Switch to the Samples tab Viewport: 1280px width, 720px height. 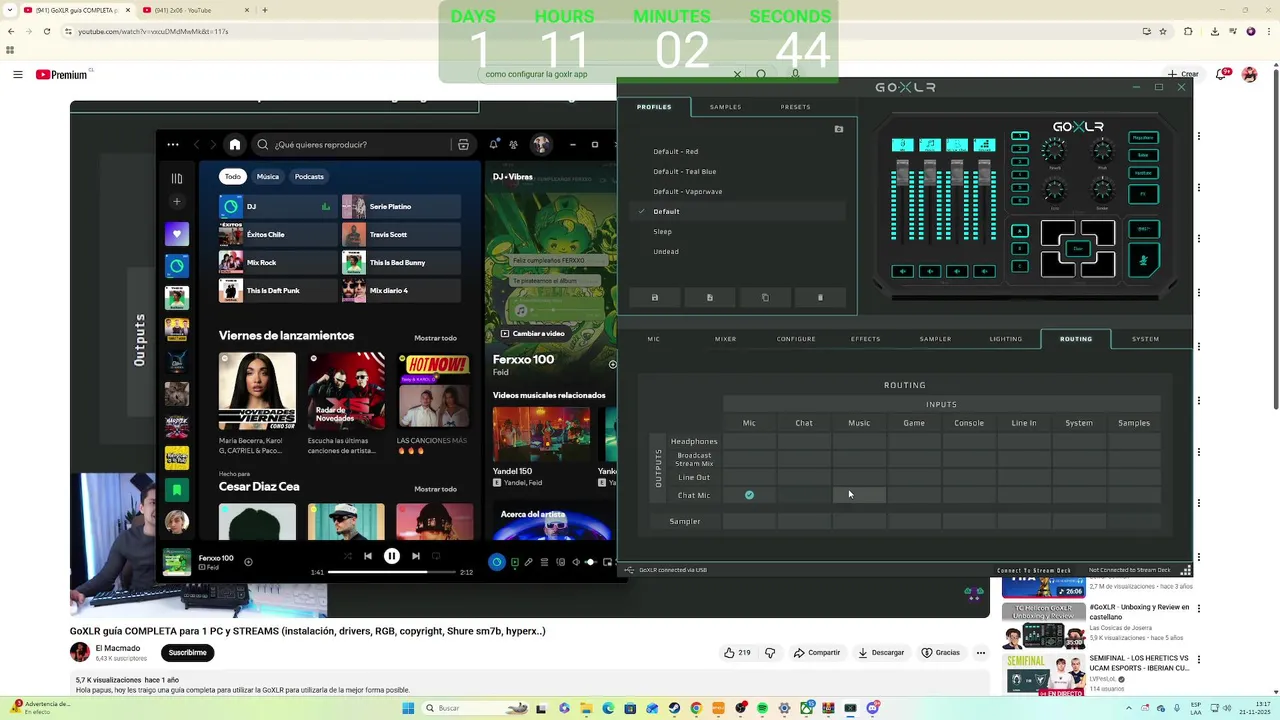pyautogui.click(x=726, y=107)
